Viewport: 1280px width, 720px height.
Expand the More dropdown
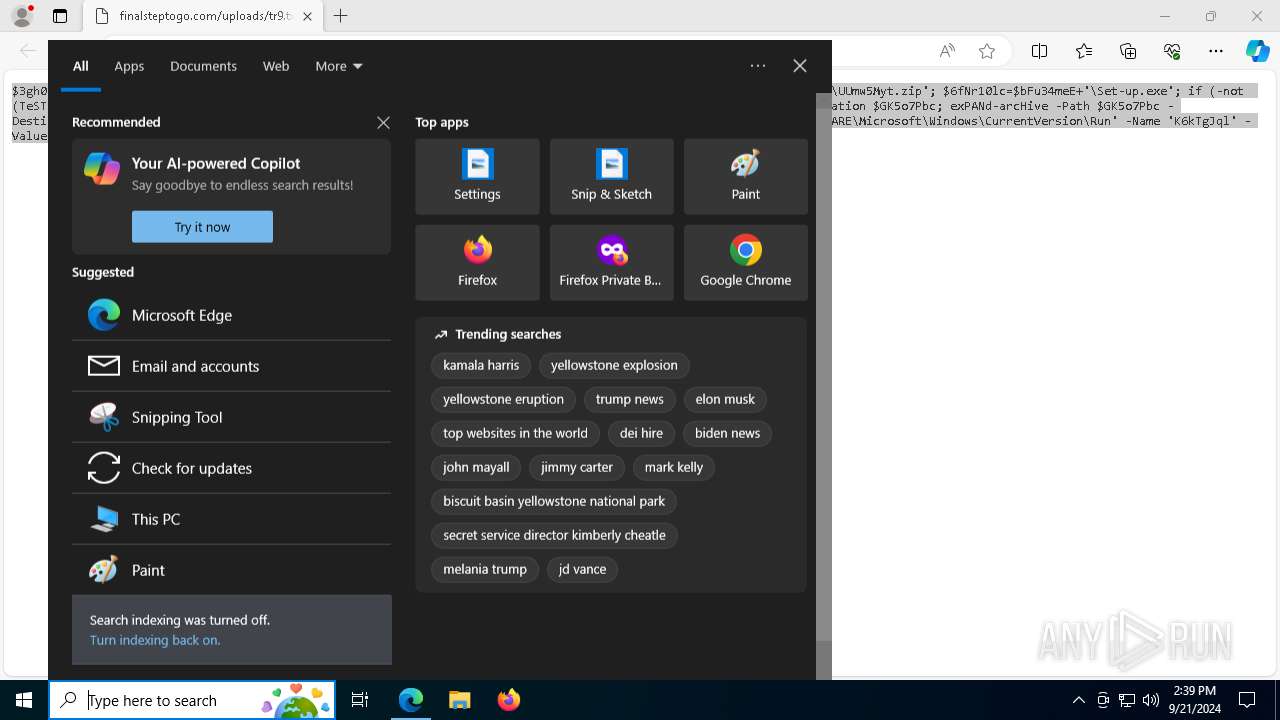(x=339, y=66)
